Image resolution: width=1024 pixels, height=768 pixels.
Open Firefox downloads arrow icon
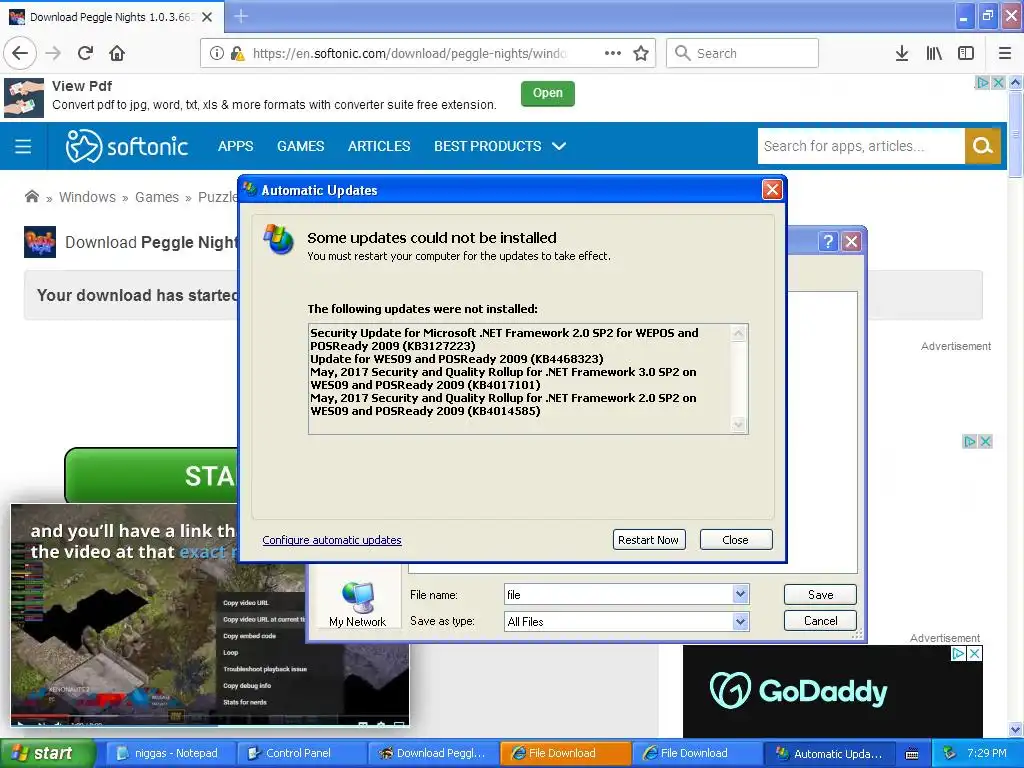point(902,53)
